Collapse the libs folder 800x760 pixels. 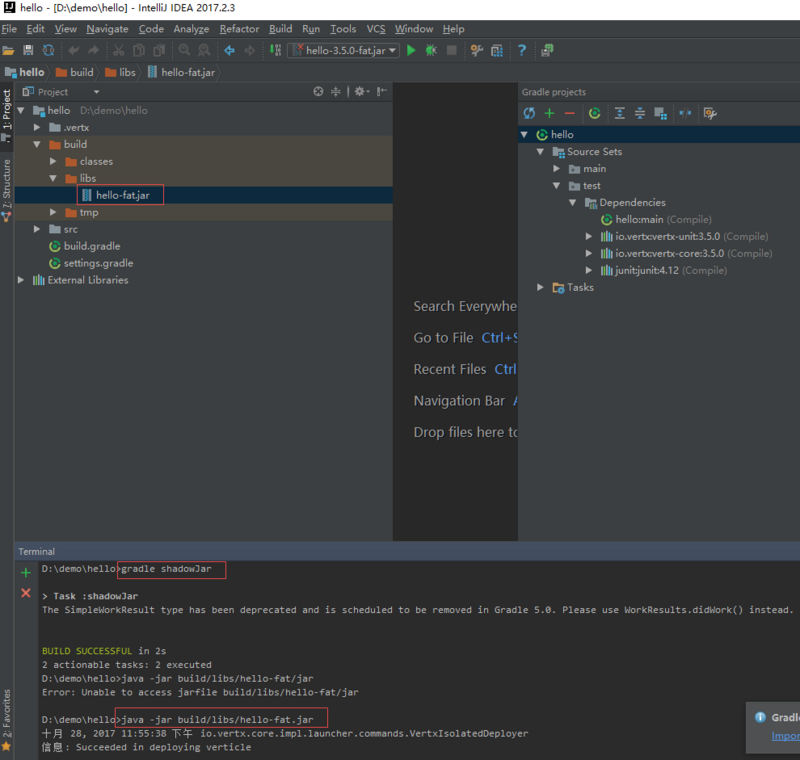(53, 178)
